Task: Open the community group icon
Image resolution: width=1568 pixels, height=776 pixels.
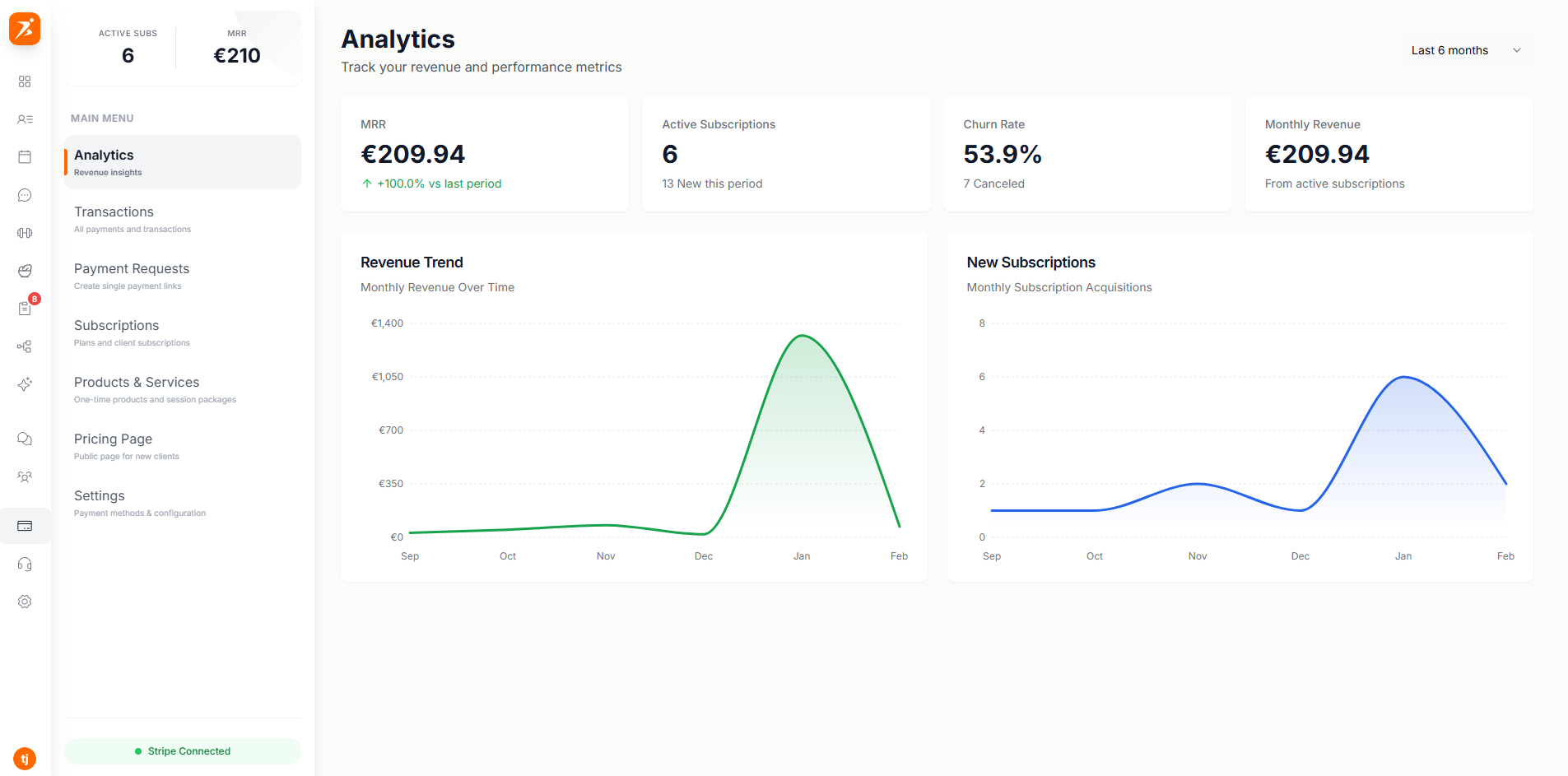Action: pyautogui.click(x=25, y=476)
